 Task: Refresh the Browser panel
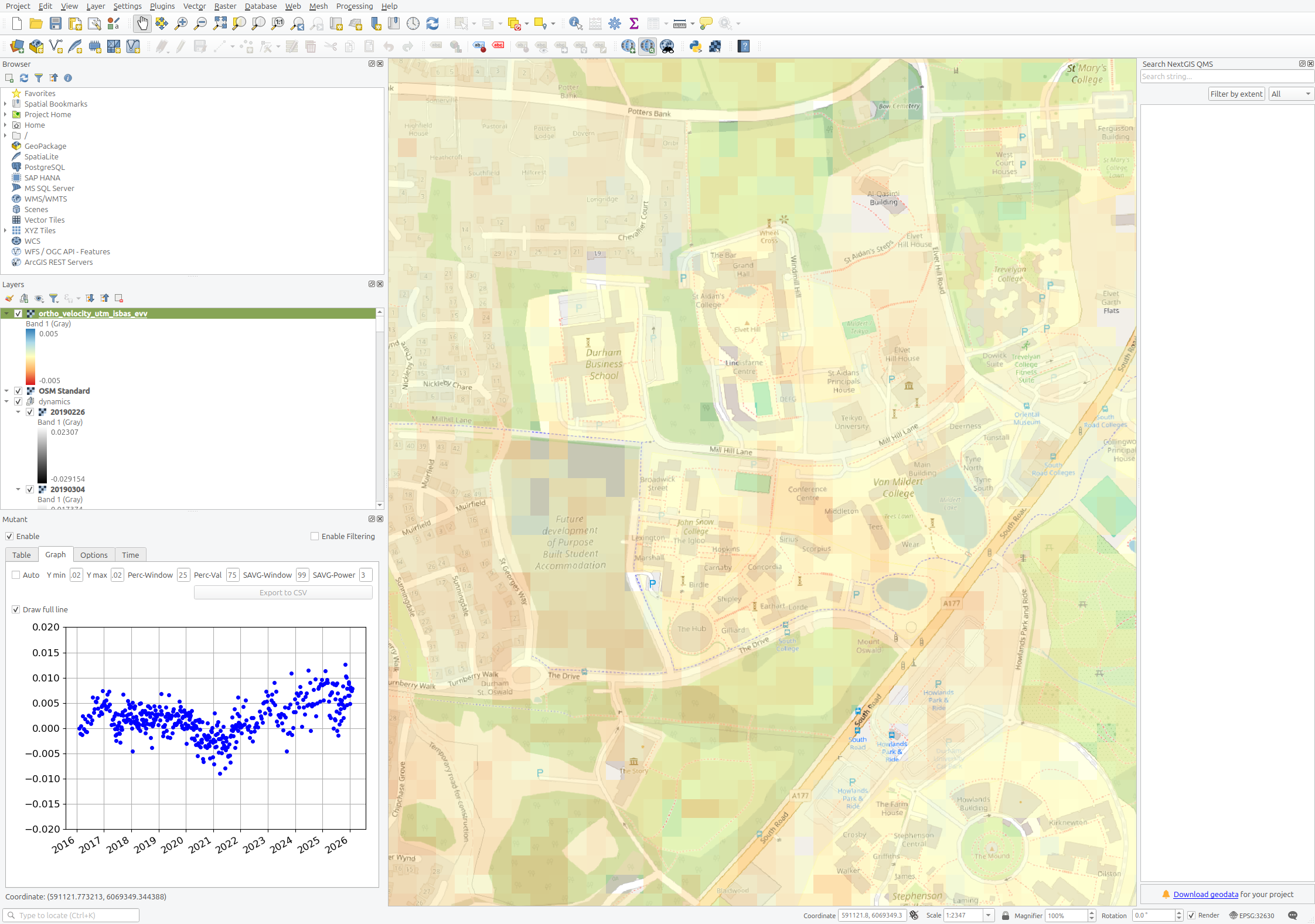coord(24,78)
